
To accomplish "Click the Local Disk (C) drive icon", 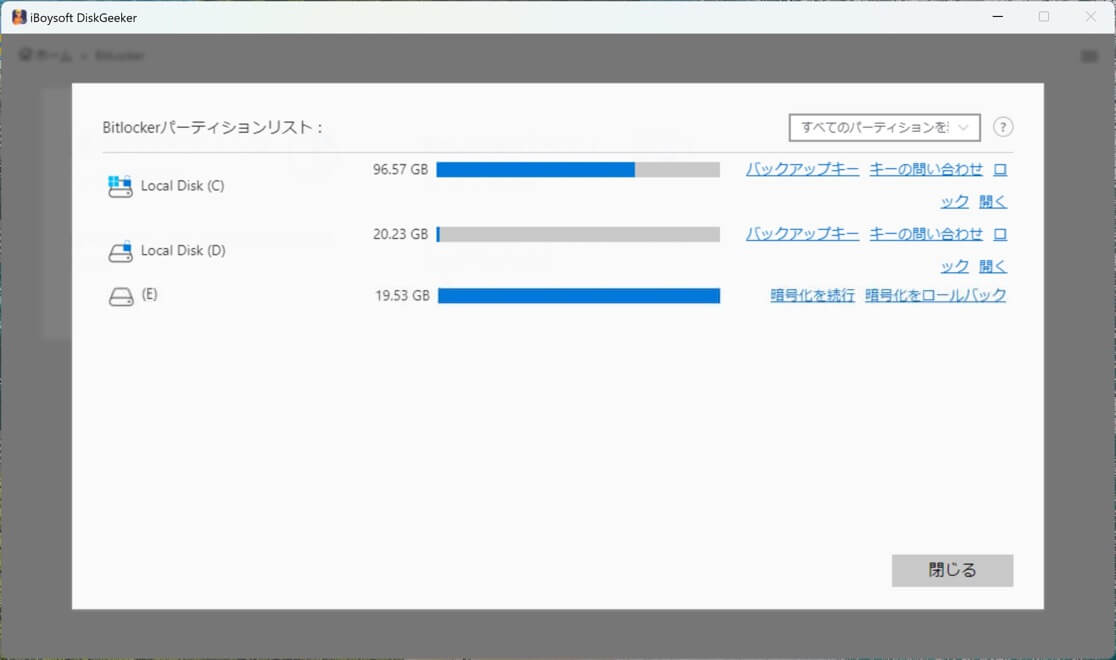I will 120,186.
